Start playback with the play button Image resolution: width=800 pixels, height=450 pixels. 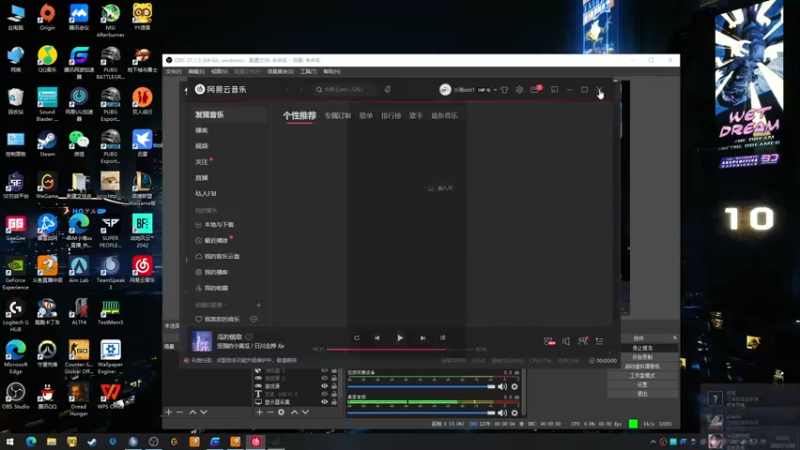[400, 338]
